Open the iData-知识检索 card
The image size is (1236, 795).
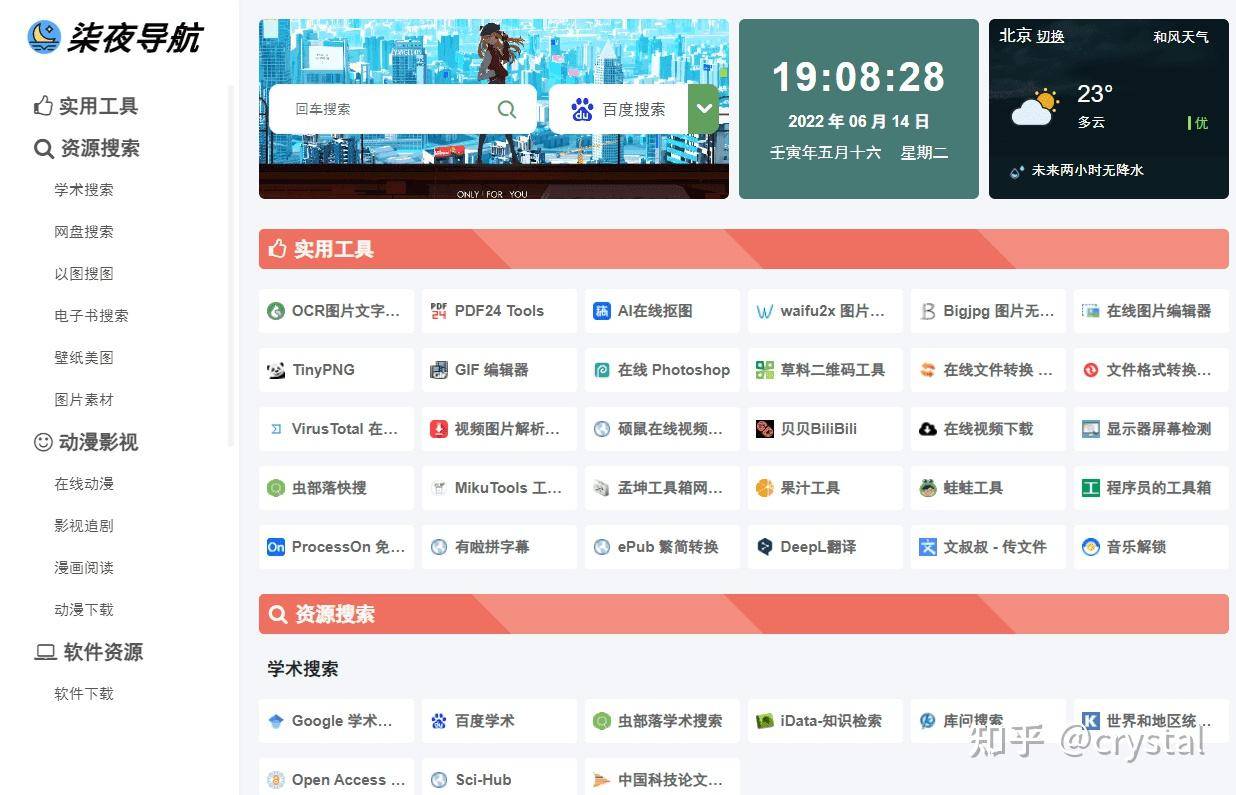[825, 721]
